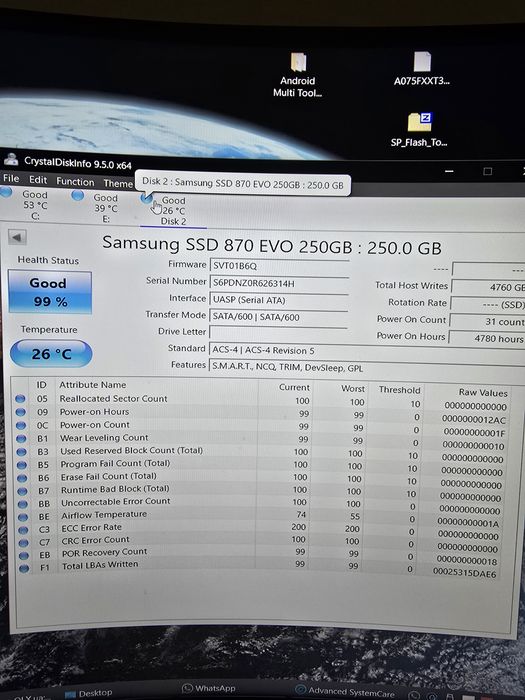Open WhatsApp from the taskbar

click(209, 688)
